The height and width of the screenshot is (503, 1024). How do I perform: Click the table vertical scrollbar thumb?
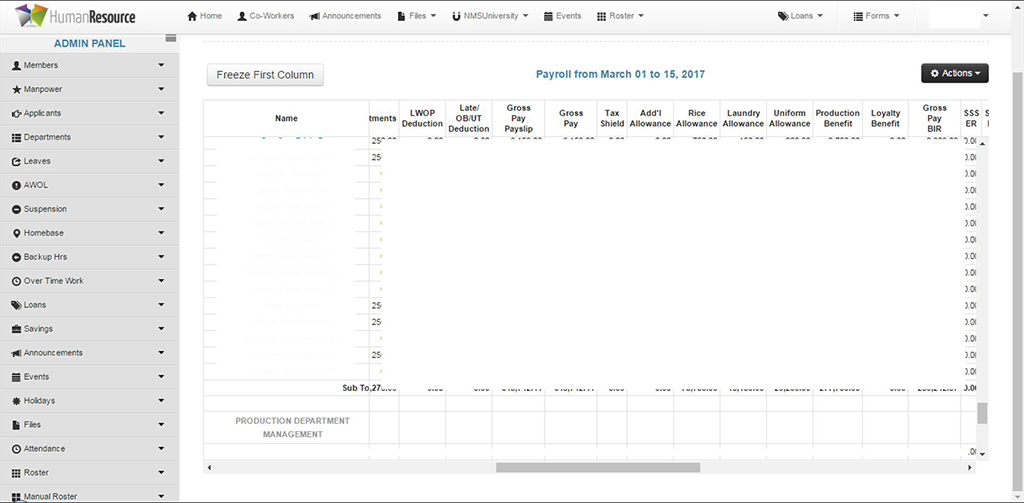982,413
